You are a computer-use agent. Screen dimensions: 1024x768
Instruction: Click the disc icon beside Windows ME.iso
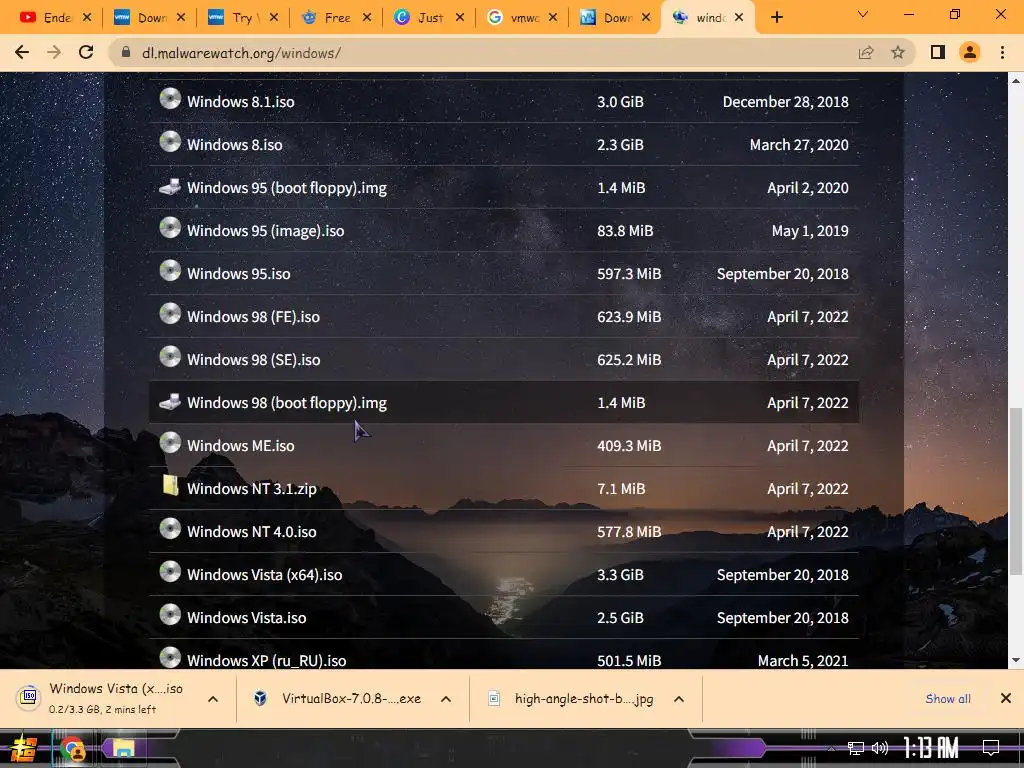(170, 443)
